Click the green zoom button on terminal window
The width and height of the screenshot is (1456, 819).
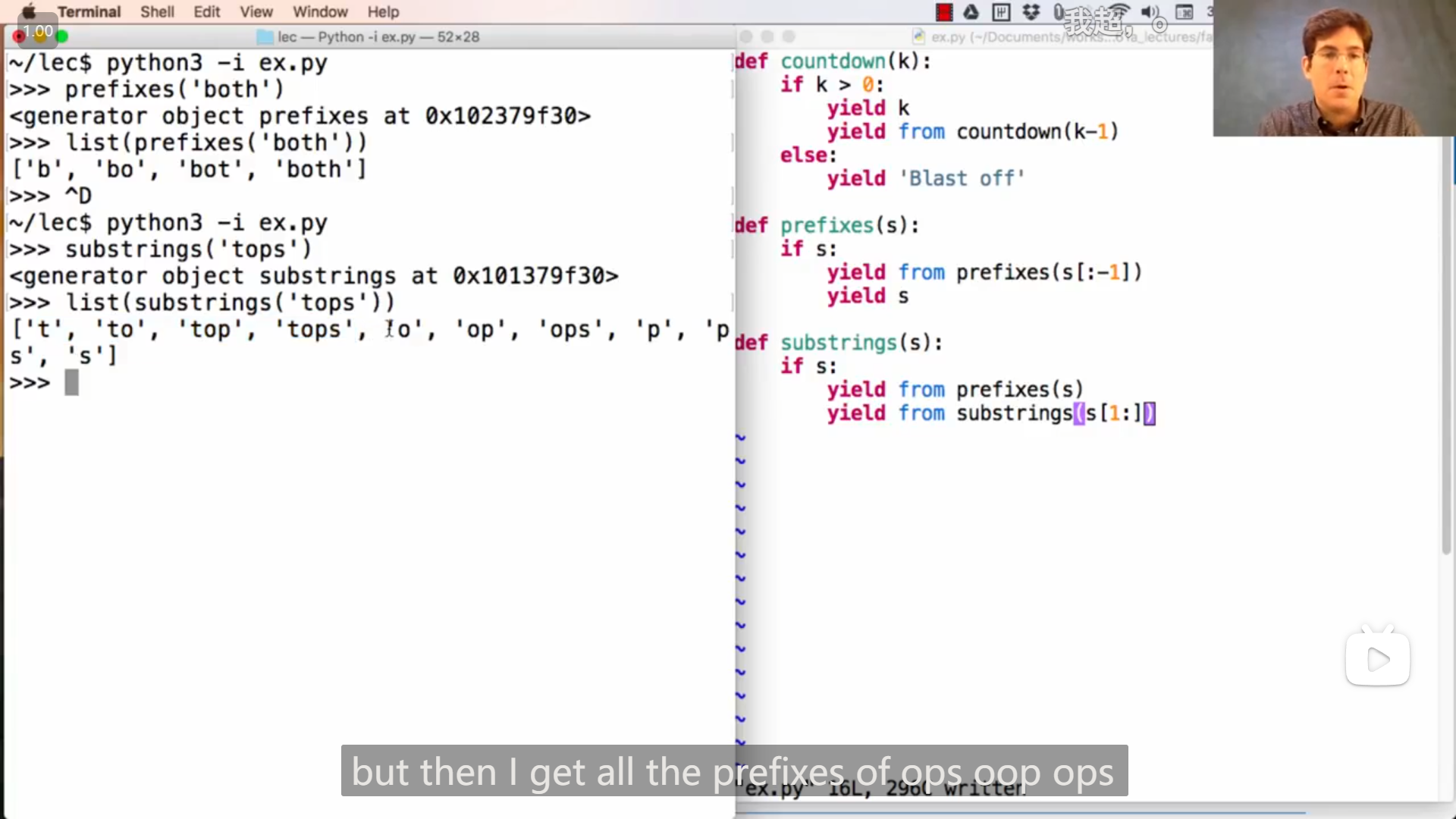(62, 36)
